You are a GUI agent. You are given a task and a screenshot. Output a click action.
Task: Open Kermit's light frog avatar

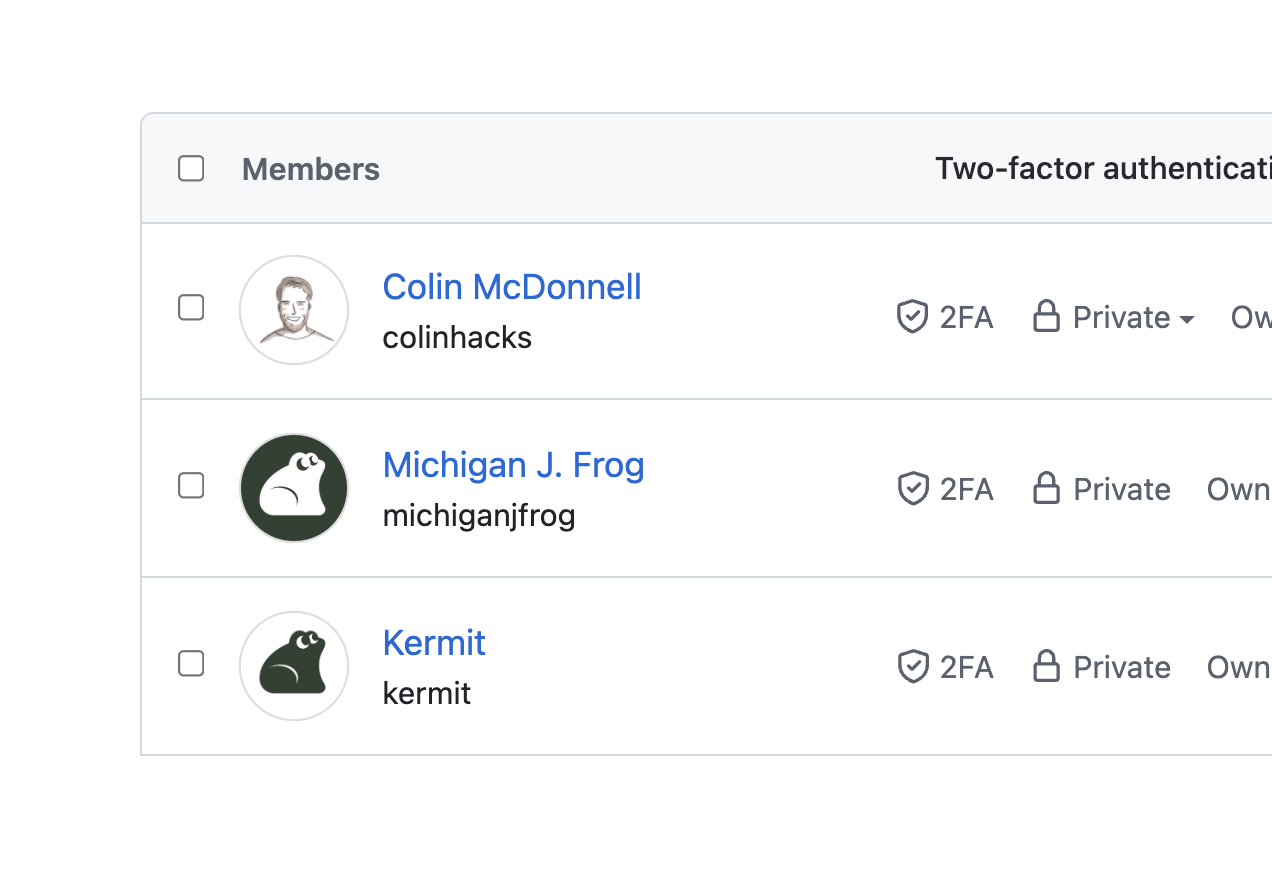294,666
